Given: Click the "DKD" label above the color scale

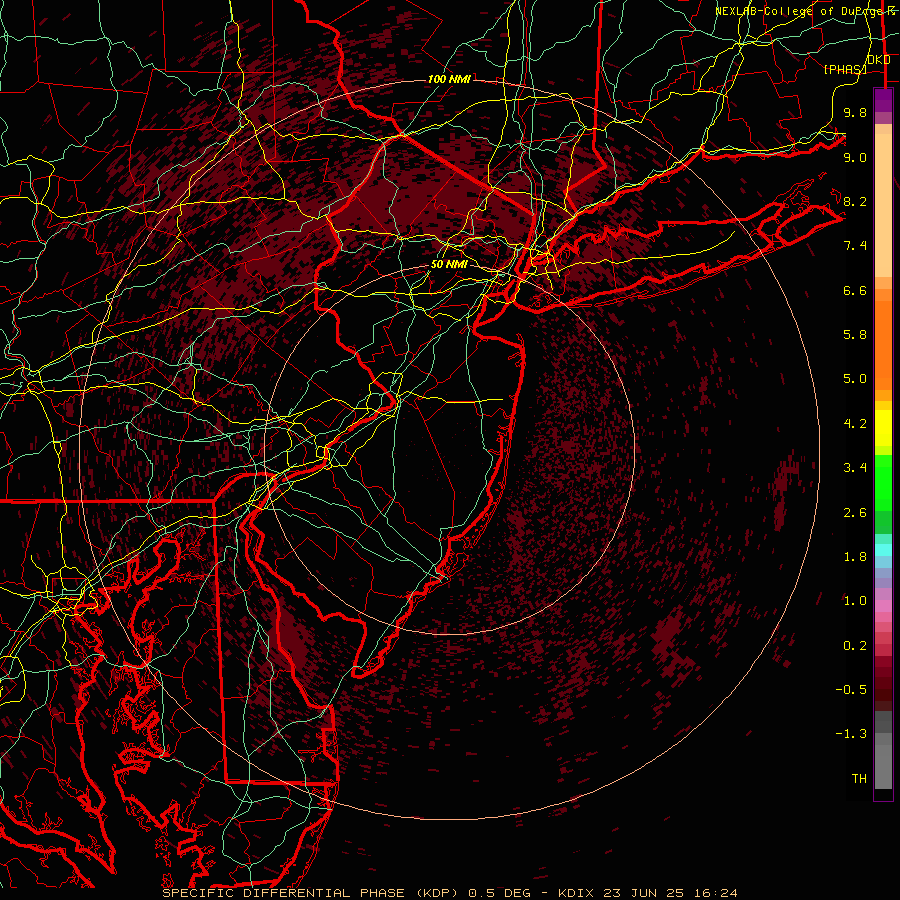Looking at the screenshot, I should (x=879, y=60).
